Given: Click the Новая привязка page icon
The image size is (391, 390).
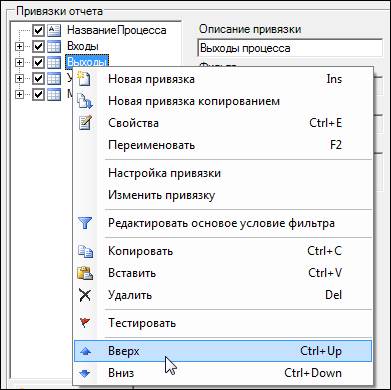Looking at the screenshot, I should (85, 79).
